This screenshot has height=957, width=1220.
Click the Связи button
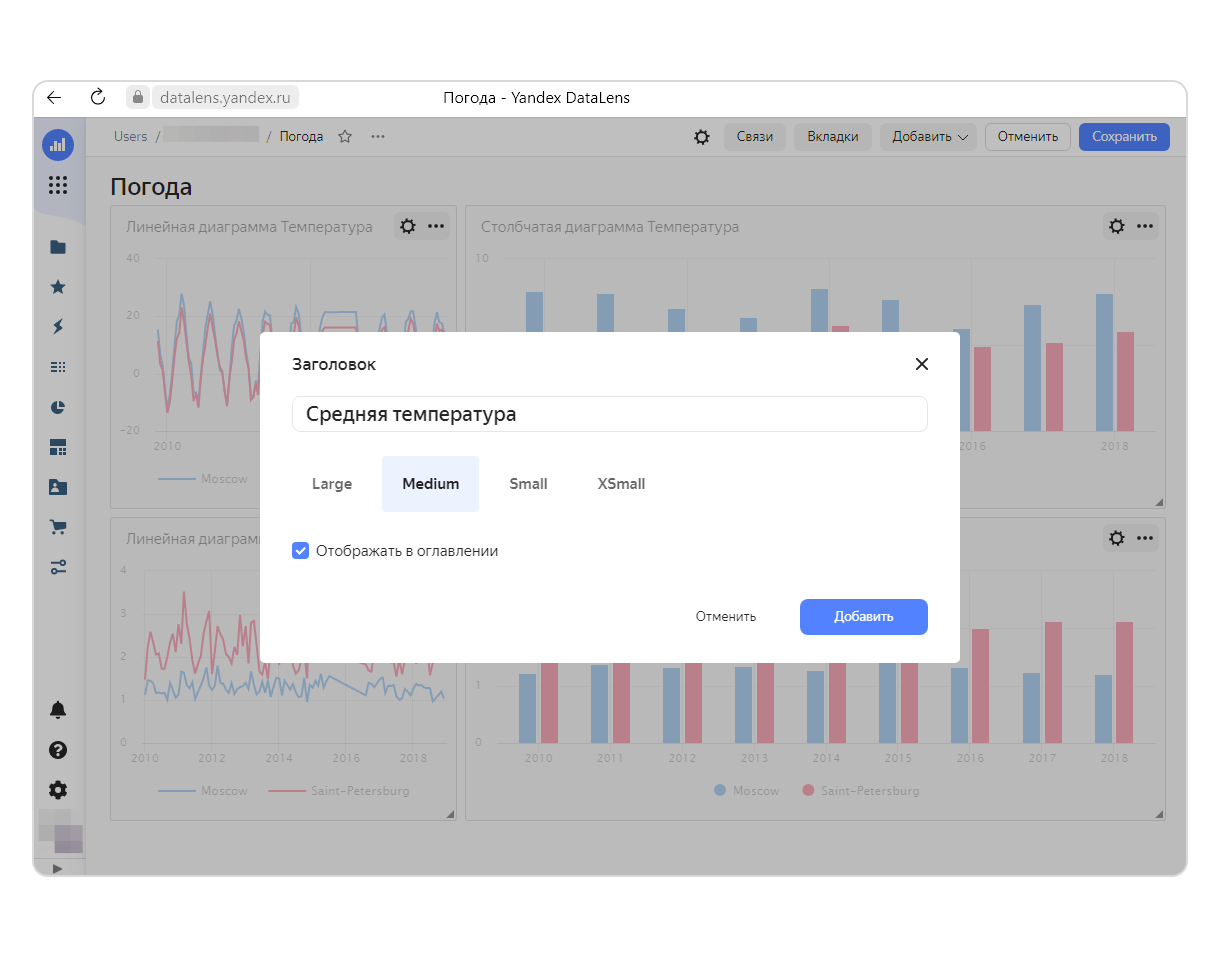point(755,137)
